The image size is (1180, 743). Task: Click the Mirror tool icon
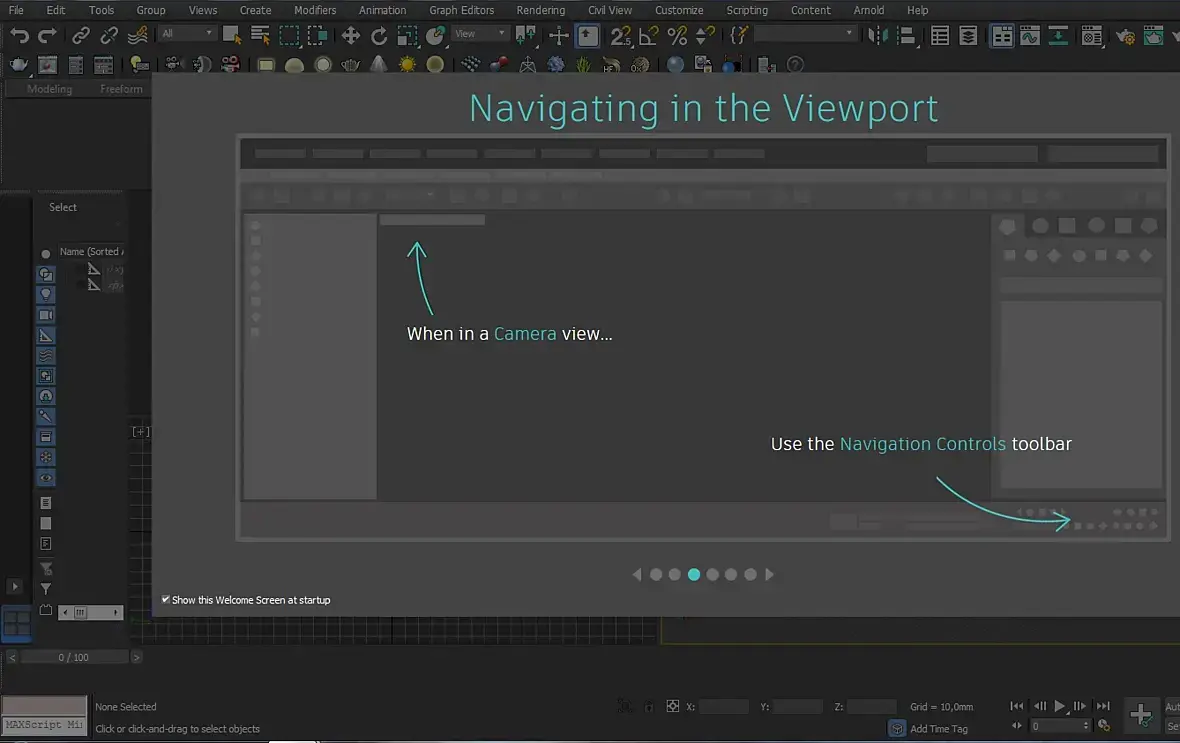pyautogui.click(x=877, y=35)
